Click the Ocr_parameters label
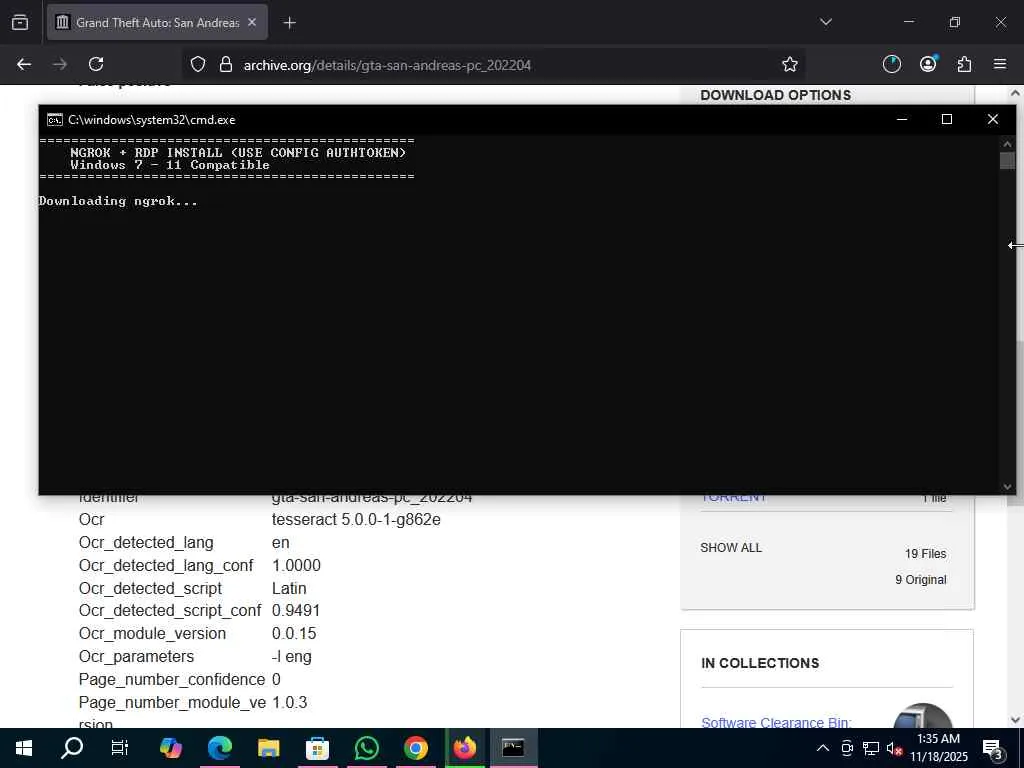The image size is (1024, 768). point(136,656)
